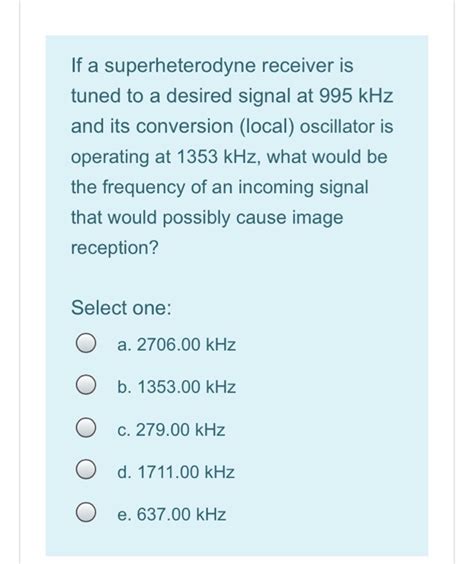The width and height of the screenshot is (474, 564).
Task: Click the word 'superheterodyne' in the question
Action: pos(180,67)
